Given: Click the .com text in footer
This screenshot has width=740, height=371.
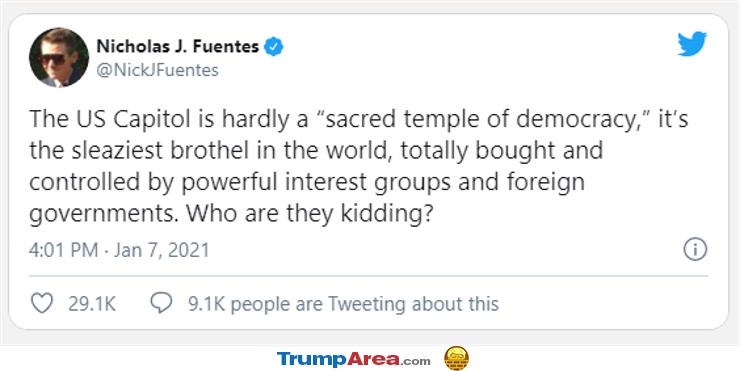Looking at the screenshot, I should tap(416, 361).
